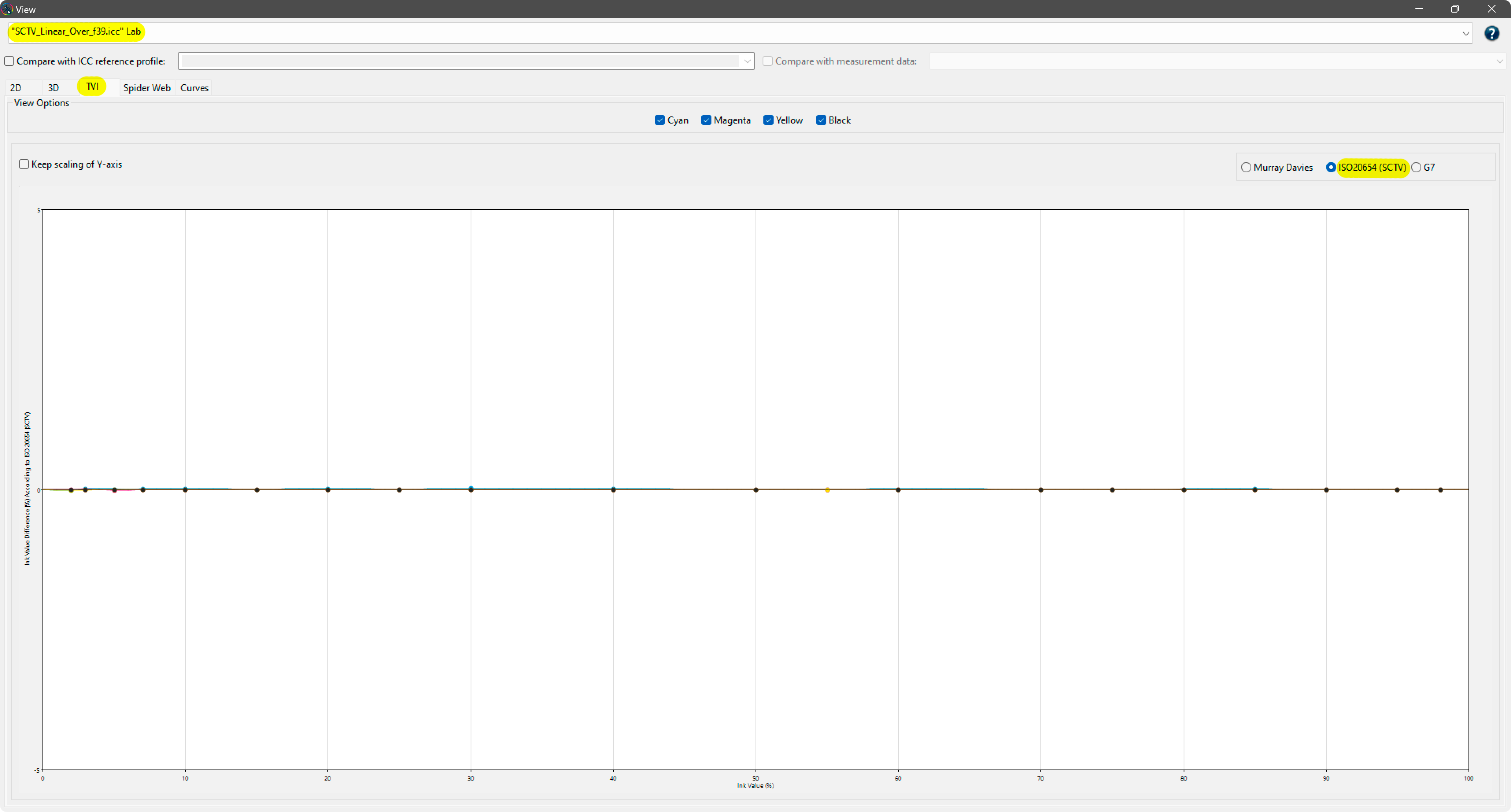Switch to the 3D tab

[54, 88]
